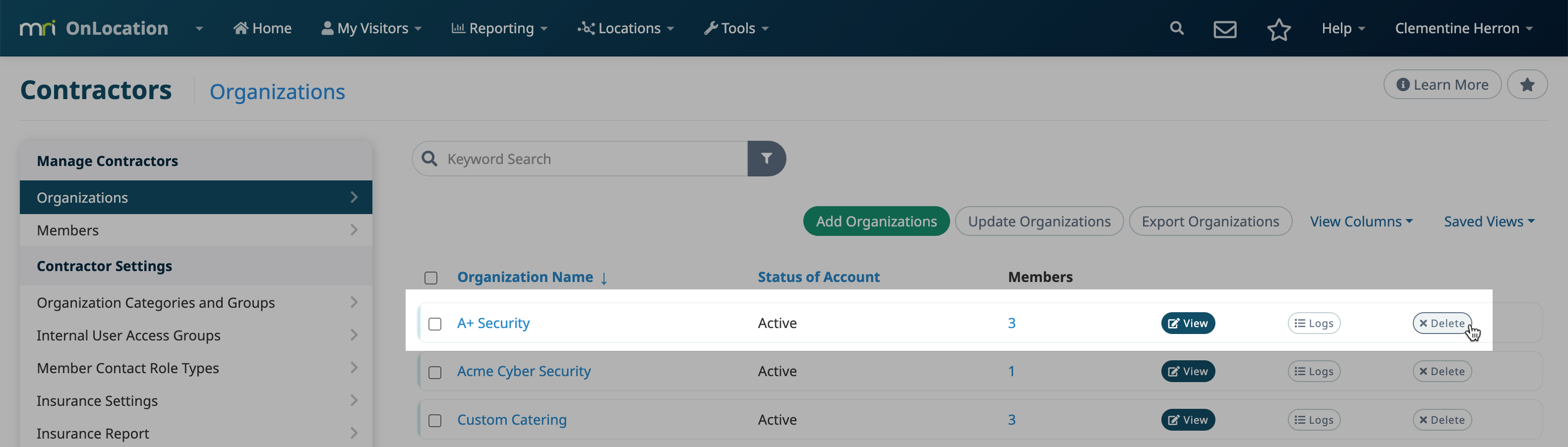This screenshot has width=1568, height=447.
Task: Open Logs for Custom Catering
Action: click(x=1314, y=420)
